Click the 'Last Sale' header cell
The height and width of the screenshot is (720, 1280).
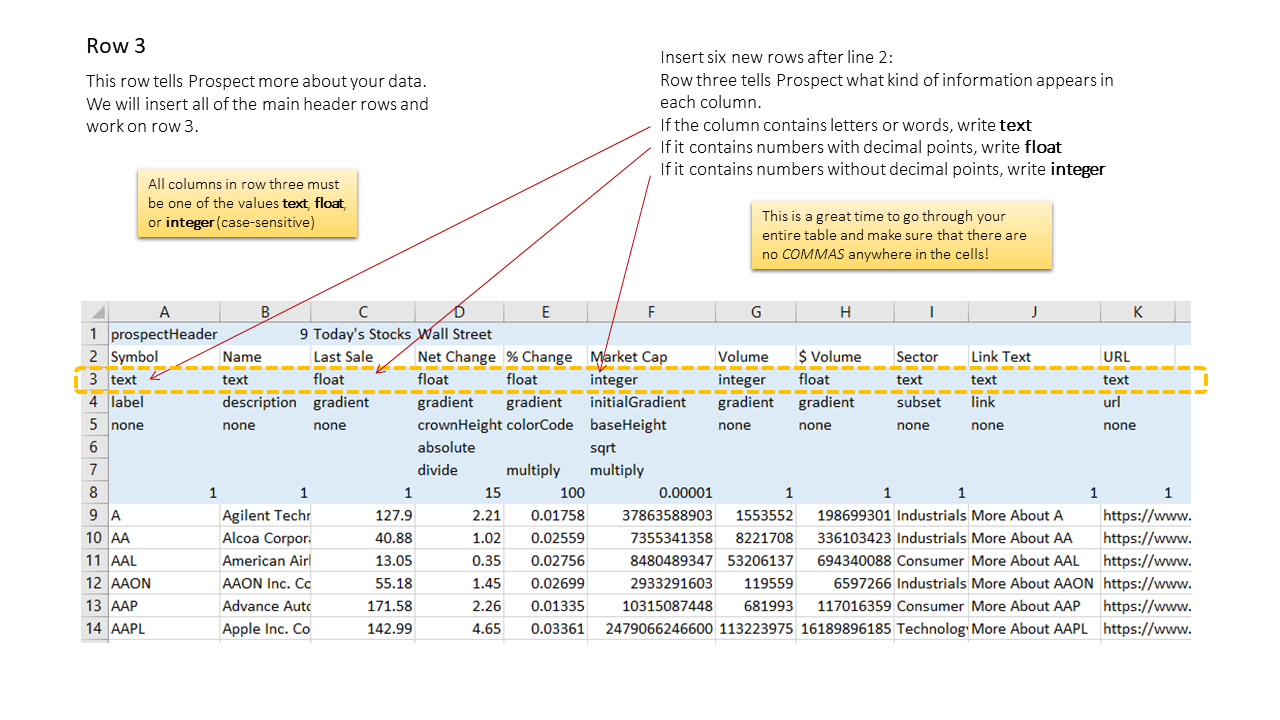pos(363,357)
